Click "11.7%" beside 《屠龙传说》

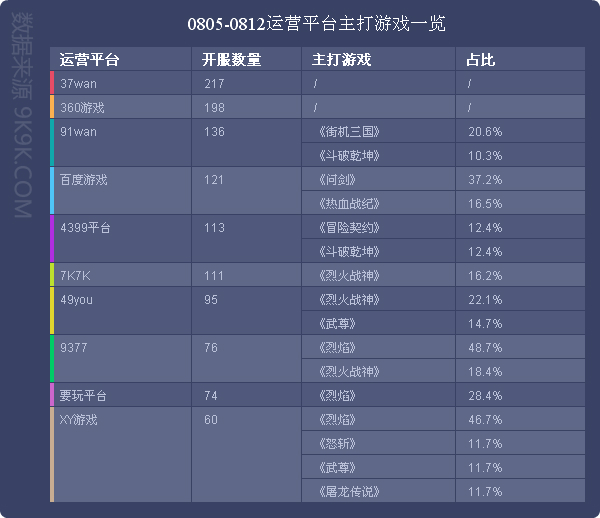485,492
